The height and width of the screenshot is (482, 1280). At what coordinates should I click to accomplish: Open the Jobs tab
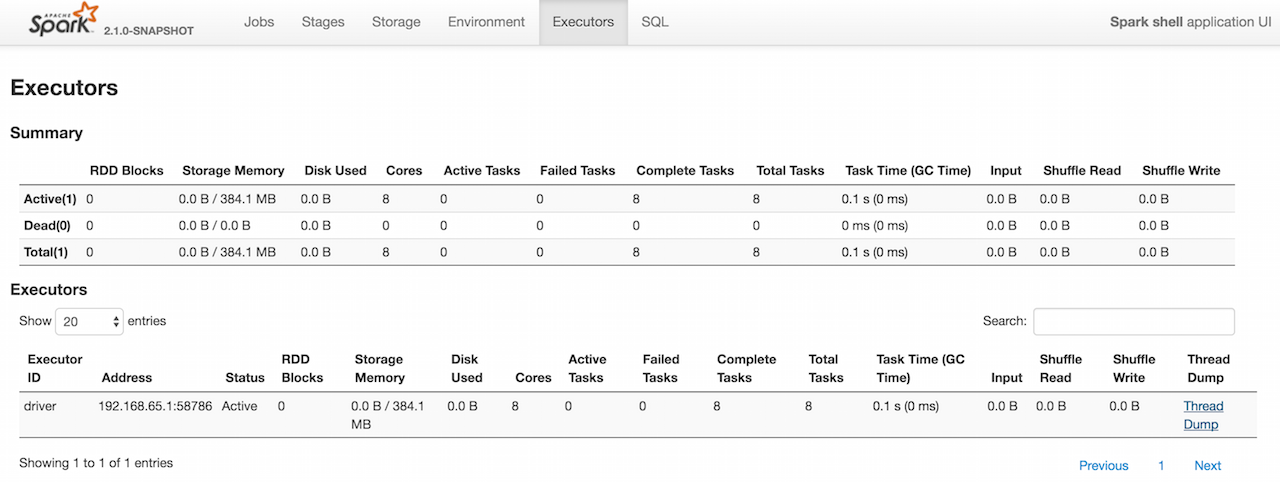coord(259,22)
